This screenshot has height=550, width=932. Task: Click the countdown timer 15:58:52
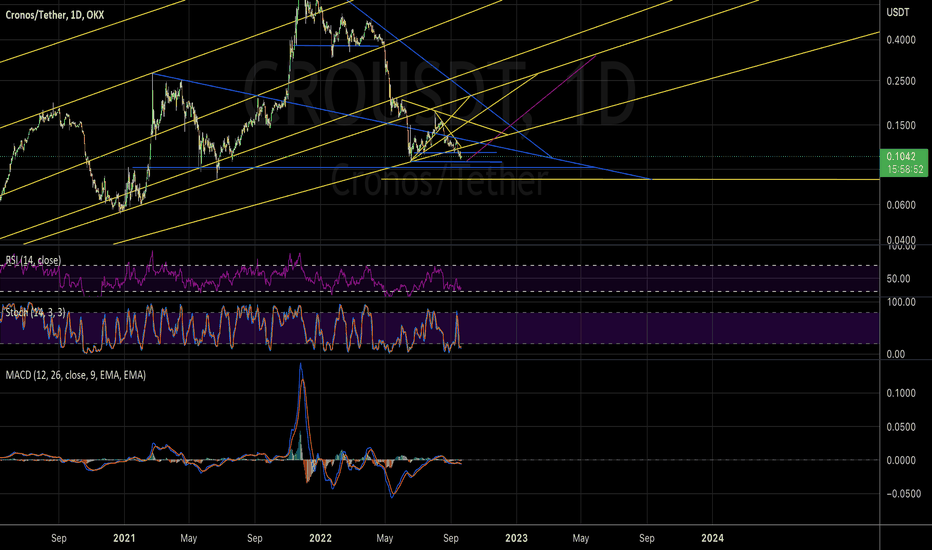(x=905, y=169)
